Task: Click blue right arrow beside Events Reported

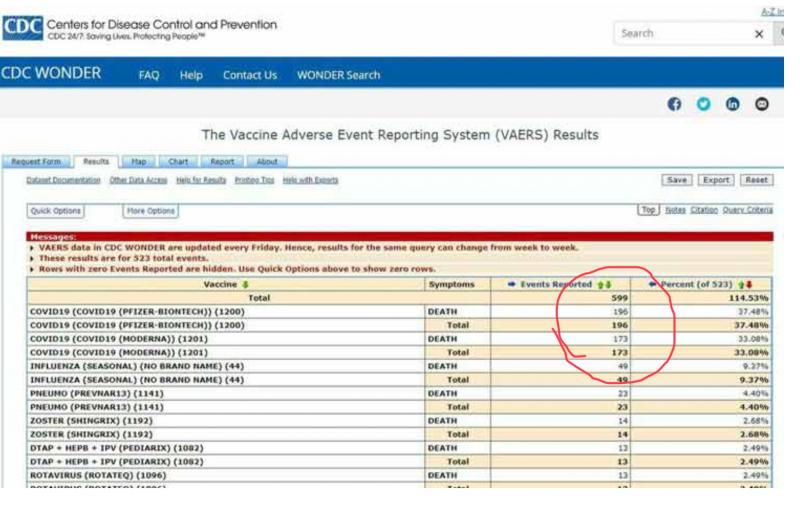Action: pyautogui.click(x=512, y=284)
